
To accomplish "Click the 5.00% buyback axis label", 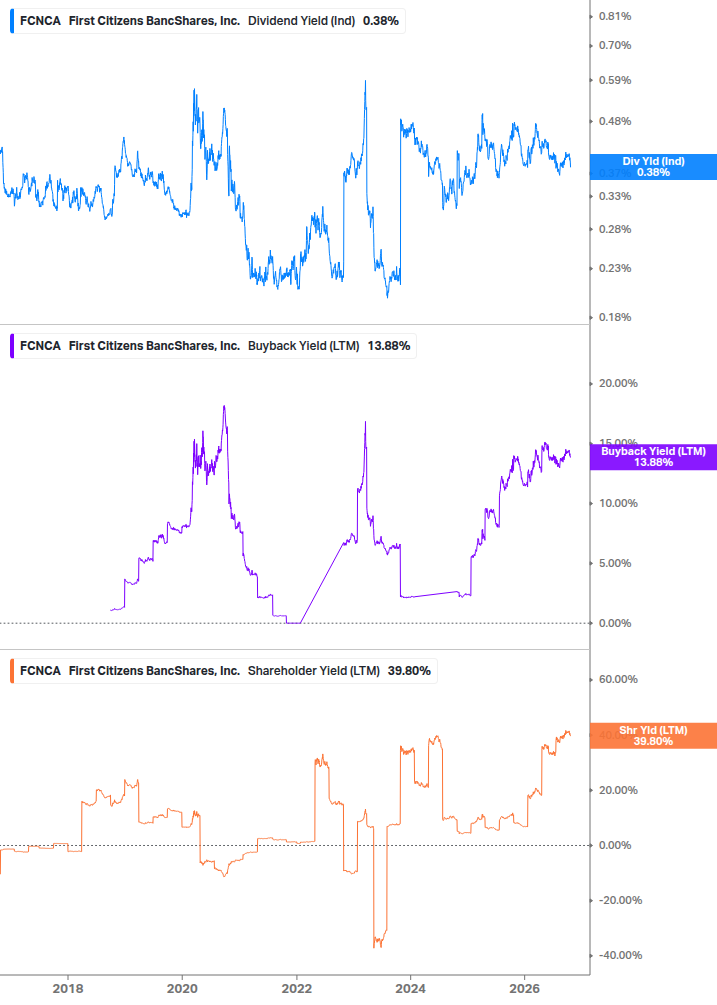I will click(615, 563).
